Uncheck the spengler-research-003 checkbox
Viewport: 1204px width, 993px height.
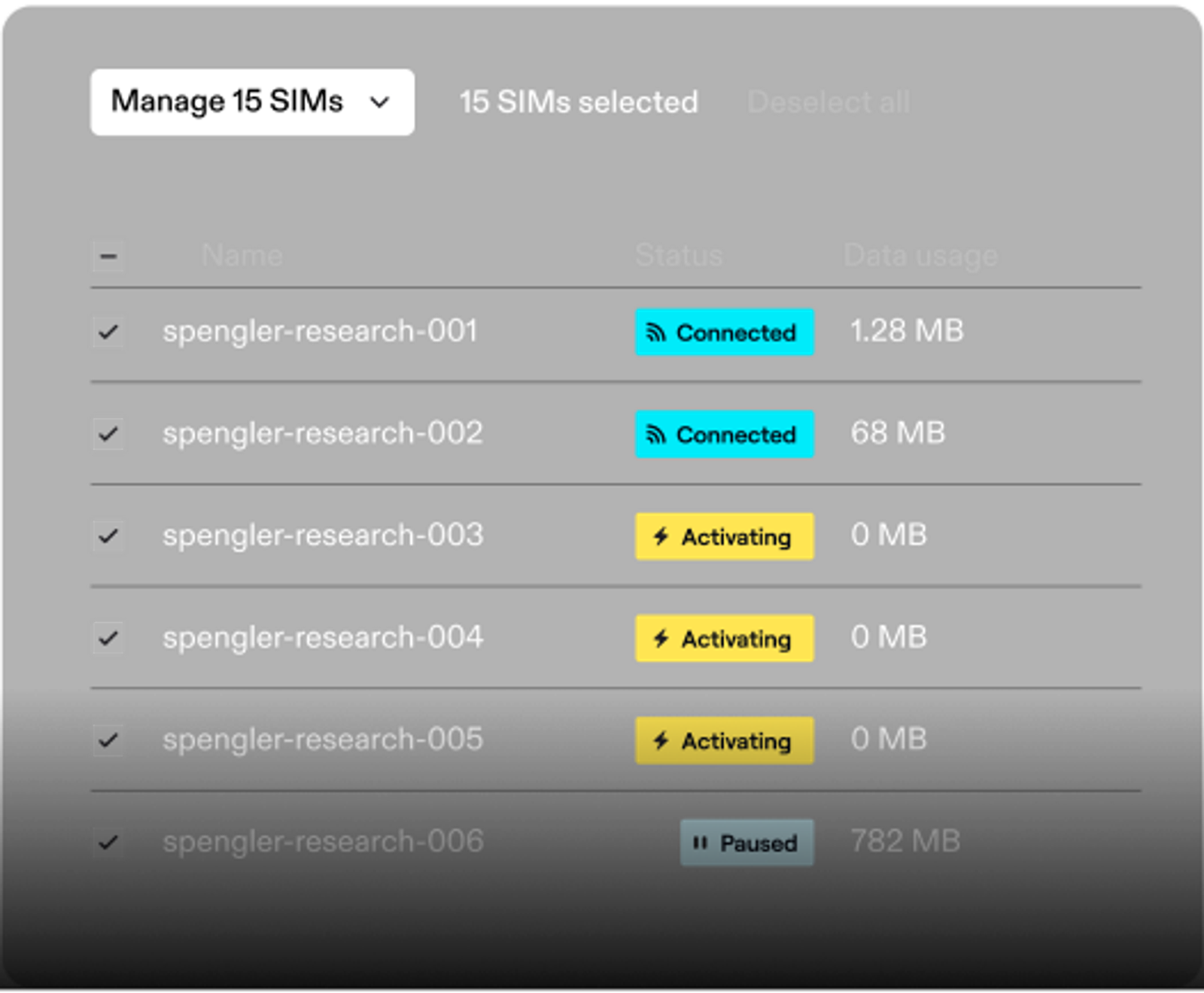[108, 536]
